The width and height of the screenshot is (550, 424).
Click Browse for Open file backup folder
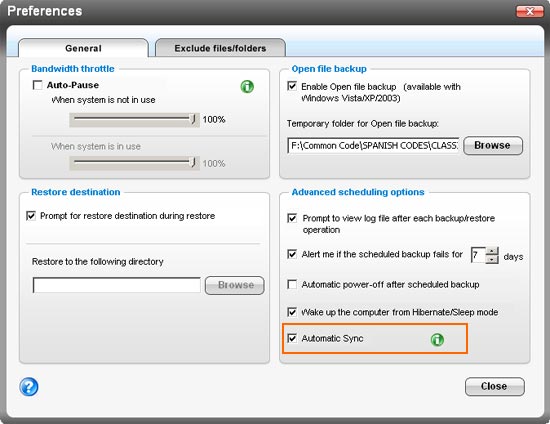[493, 146]
